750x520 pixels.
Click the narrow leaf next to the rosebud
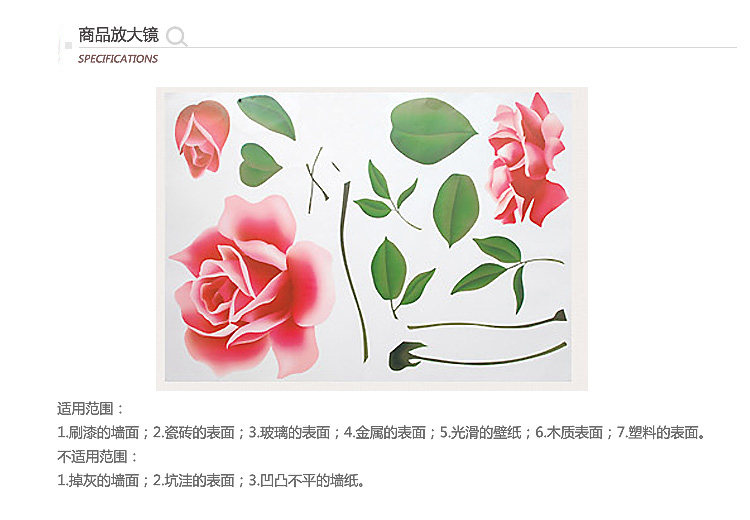click(267, 117)
